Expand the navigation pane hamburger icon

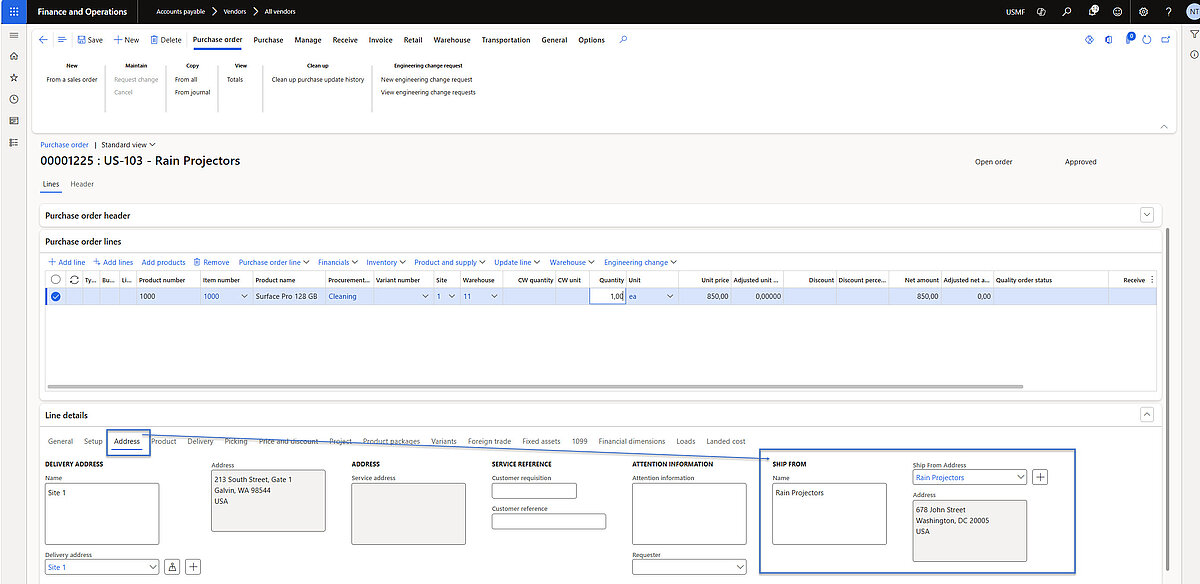[13, 35]
